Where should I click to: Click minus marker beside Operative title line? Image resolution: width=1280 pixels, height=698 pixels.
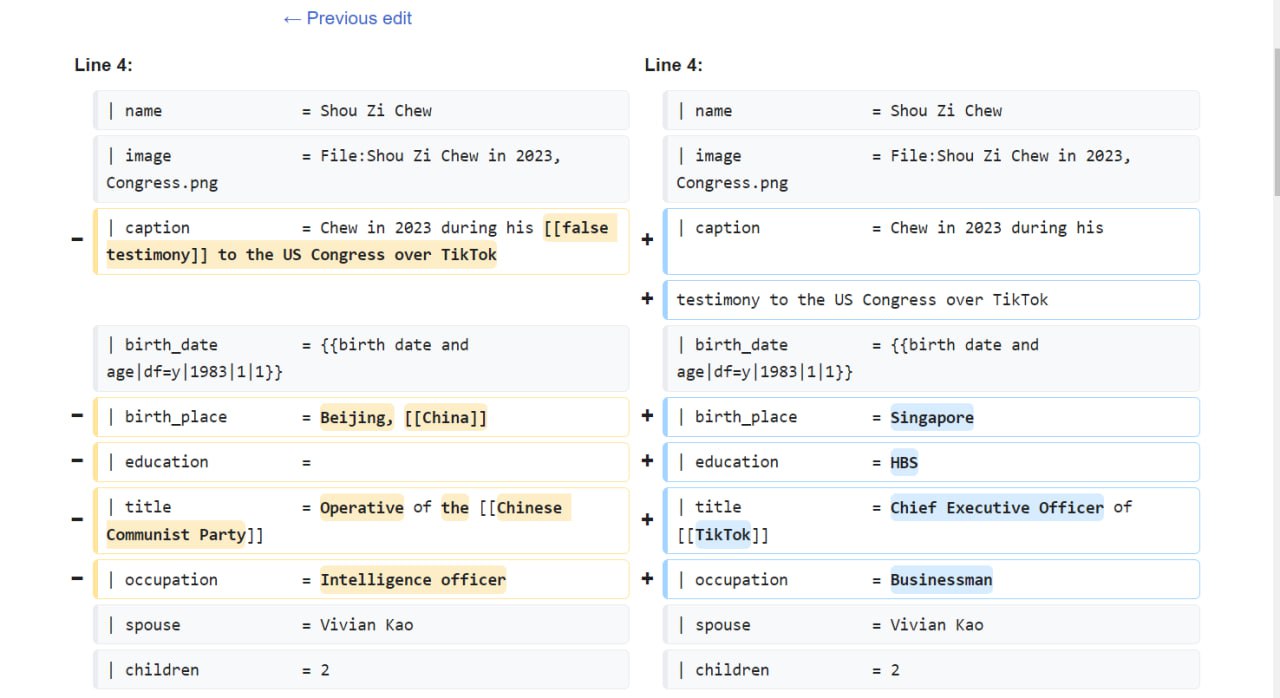[77, 519]
